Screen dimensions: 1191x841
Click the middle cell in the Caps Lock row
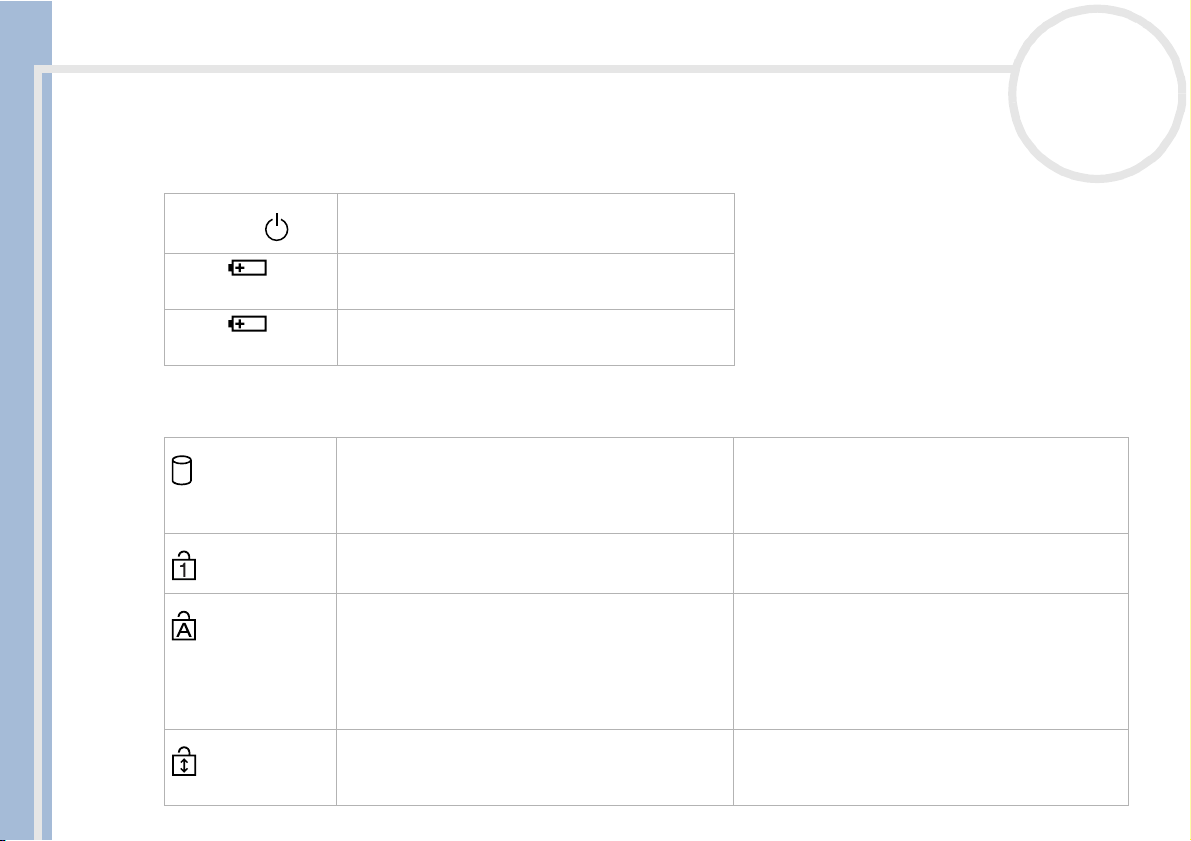535,662
